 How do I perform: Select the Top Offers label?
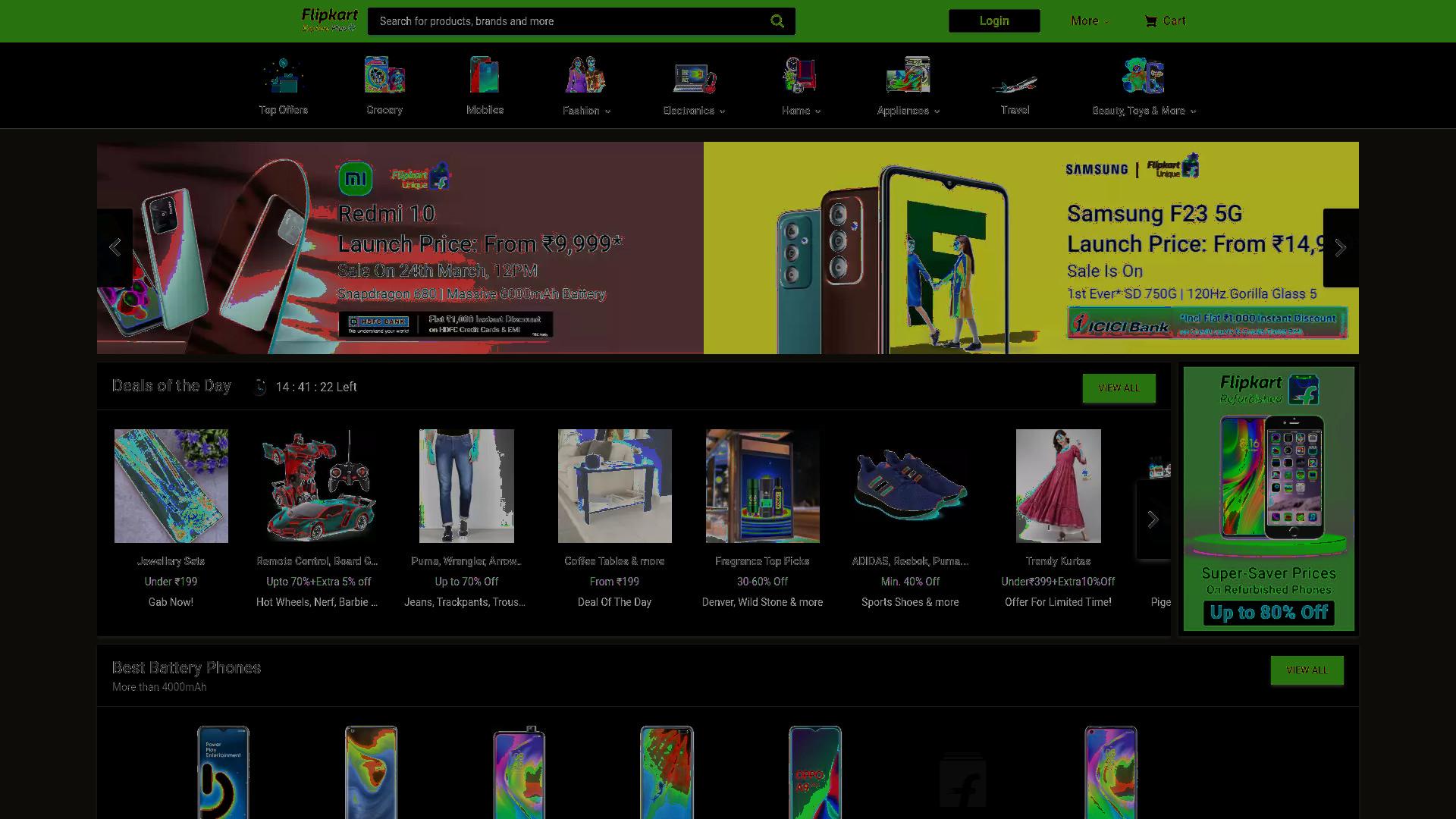tap(283, 110)
